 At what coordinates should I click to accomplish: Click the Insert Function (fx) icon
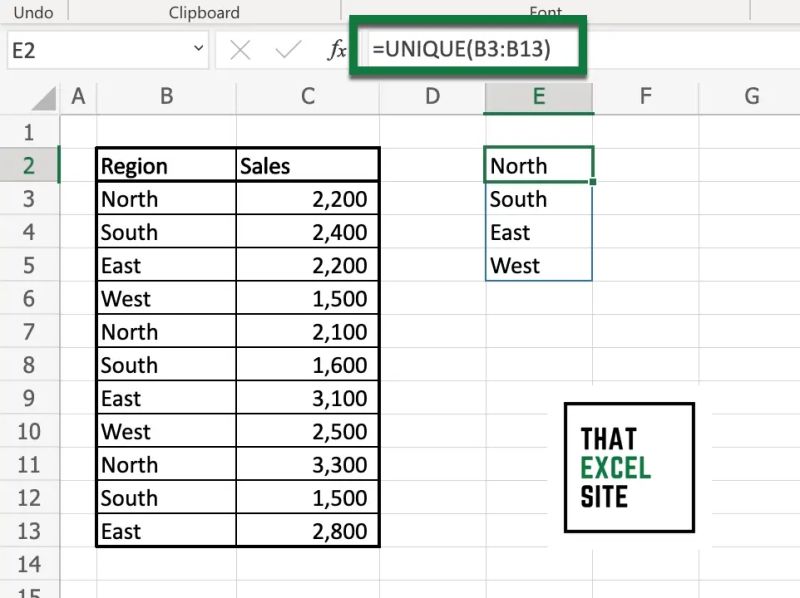click(338, 47)
